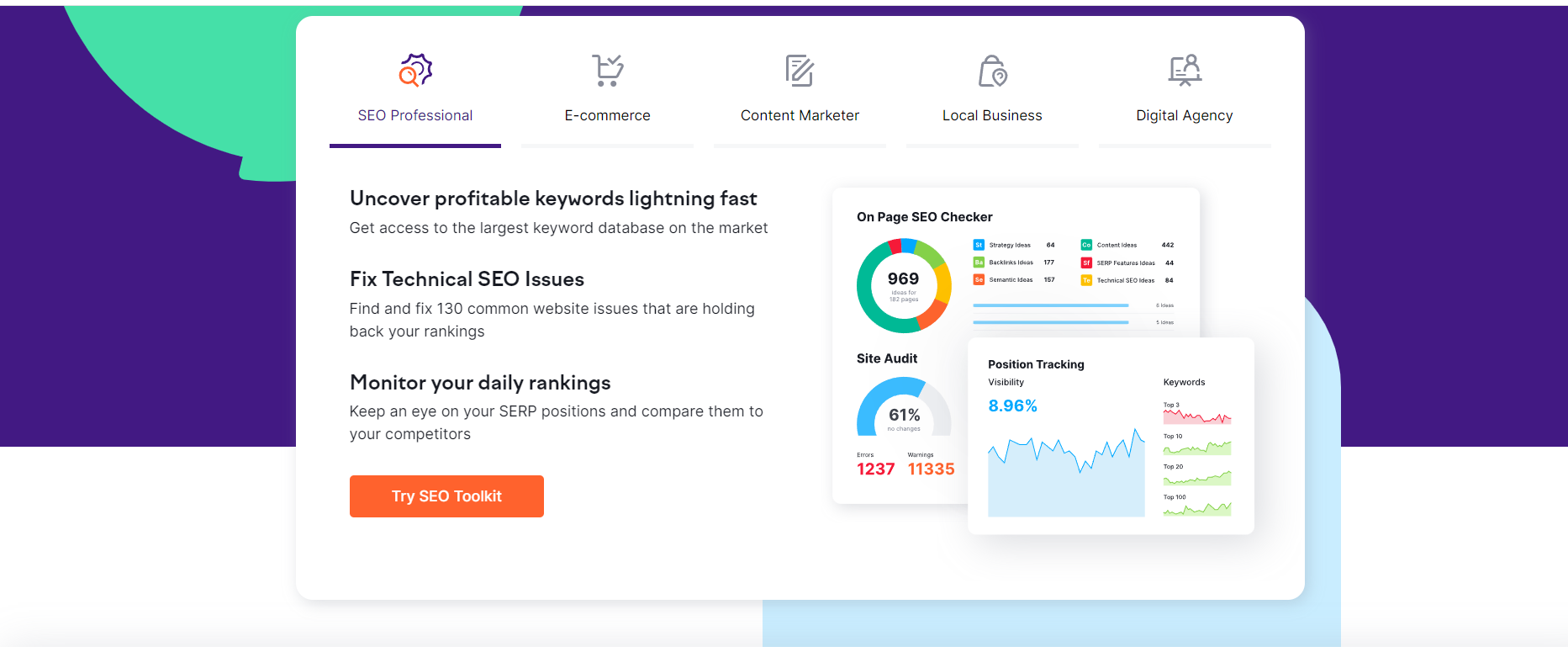Click the SEO Professional gear icon

415,71
